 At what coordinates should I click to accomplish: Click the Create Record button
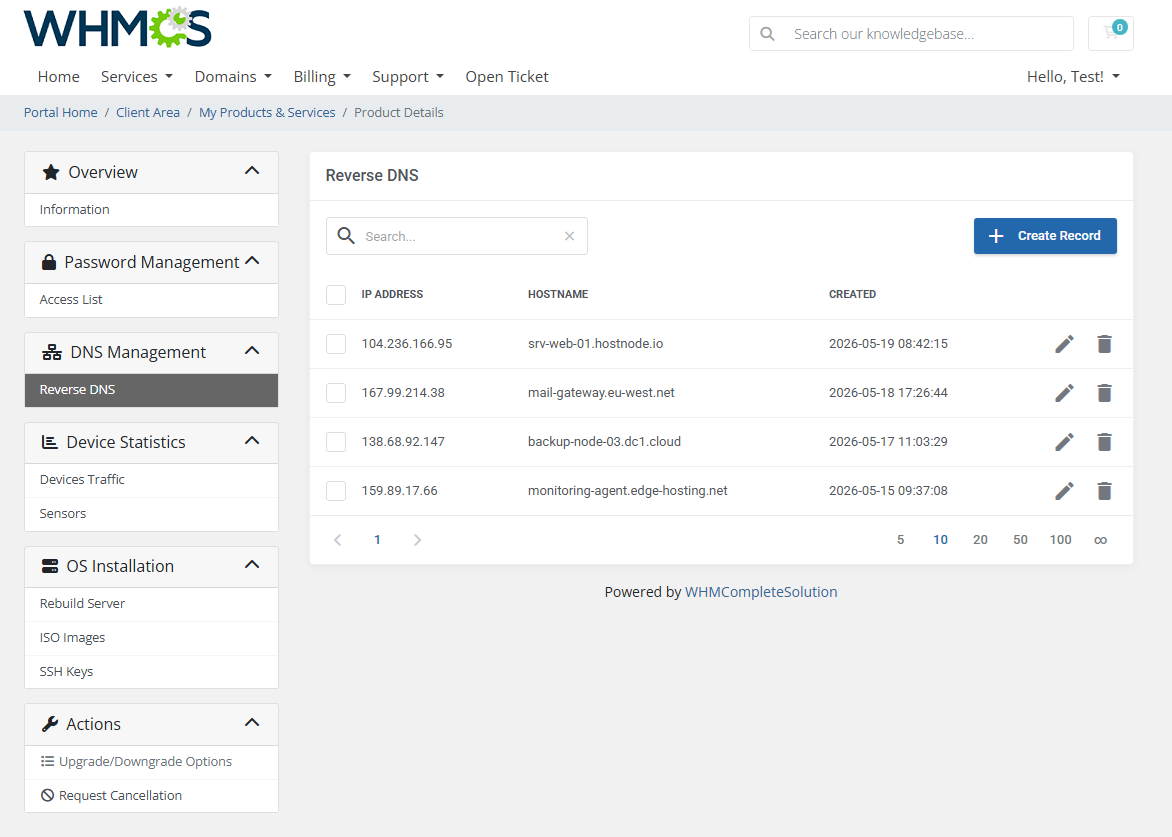[1045, 236]
